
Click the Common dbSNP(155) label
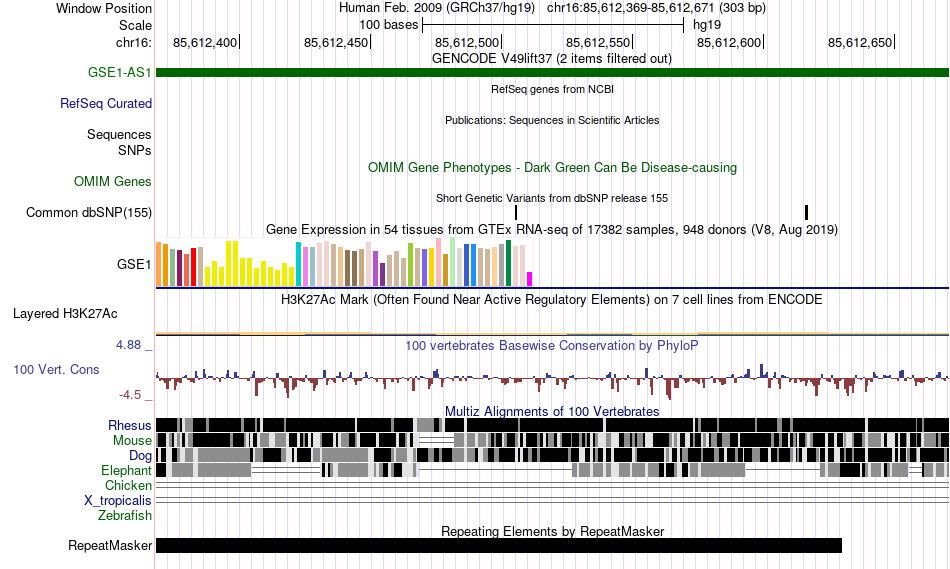click(88, 212)
